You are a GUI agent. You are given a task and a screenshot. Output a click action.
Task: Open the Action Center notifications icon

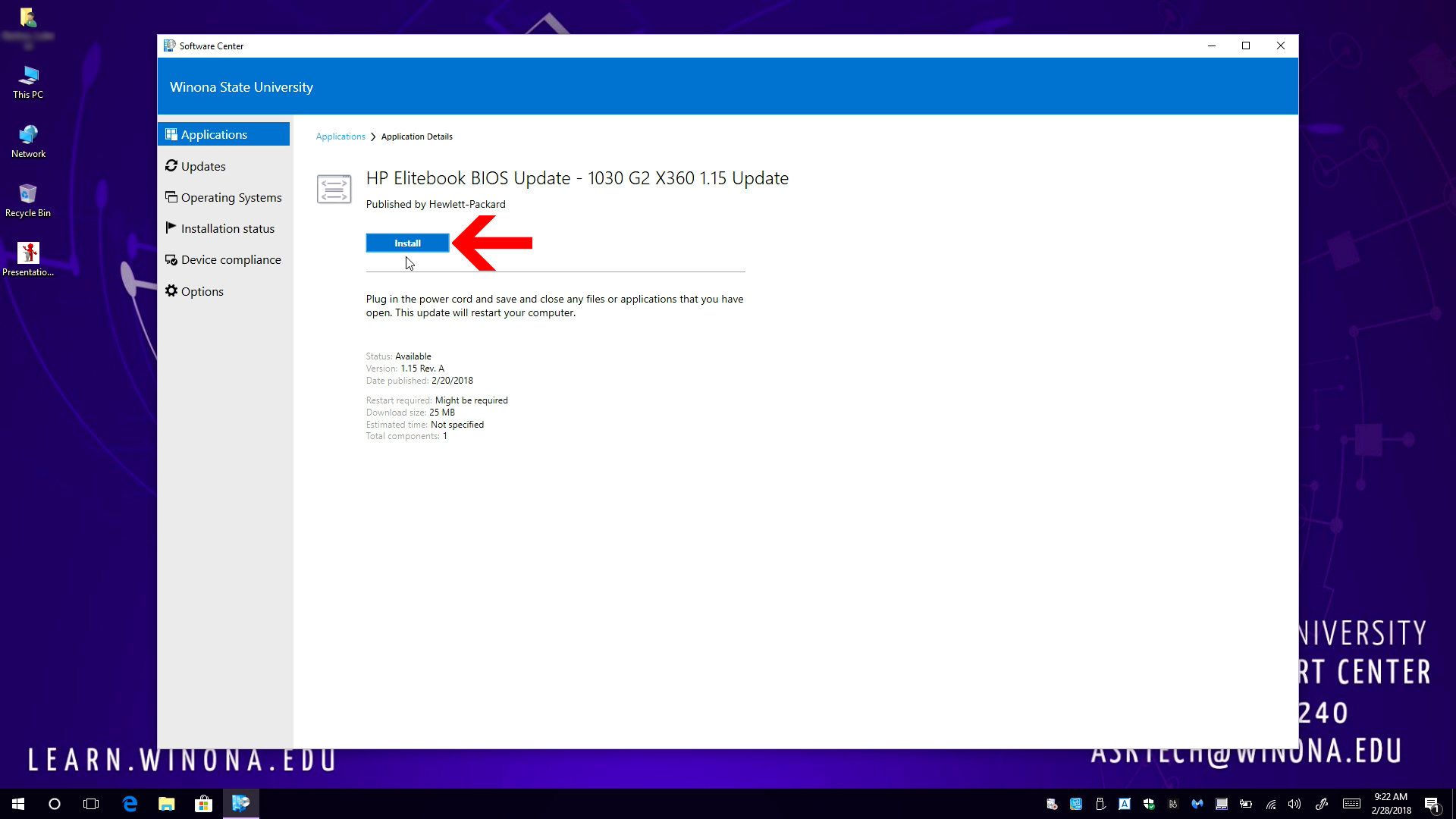click(x=1431, y=804)
